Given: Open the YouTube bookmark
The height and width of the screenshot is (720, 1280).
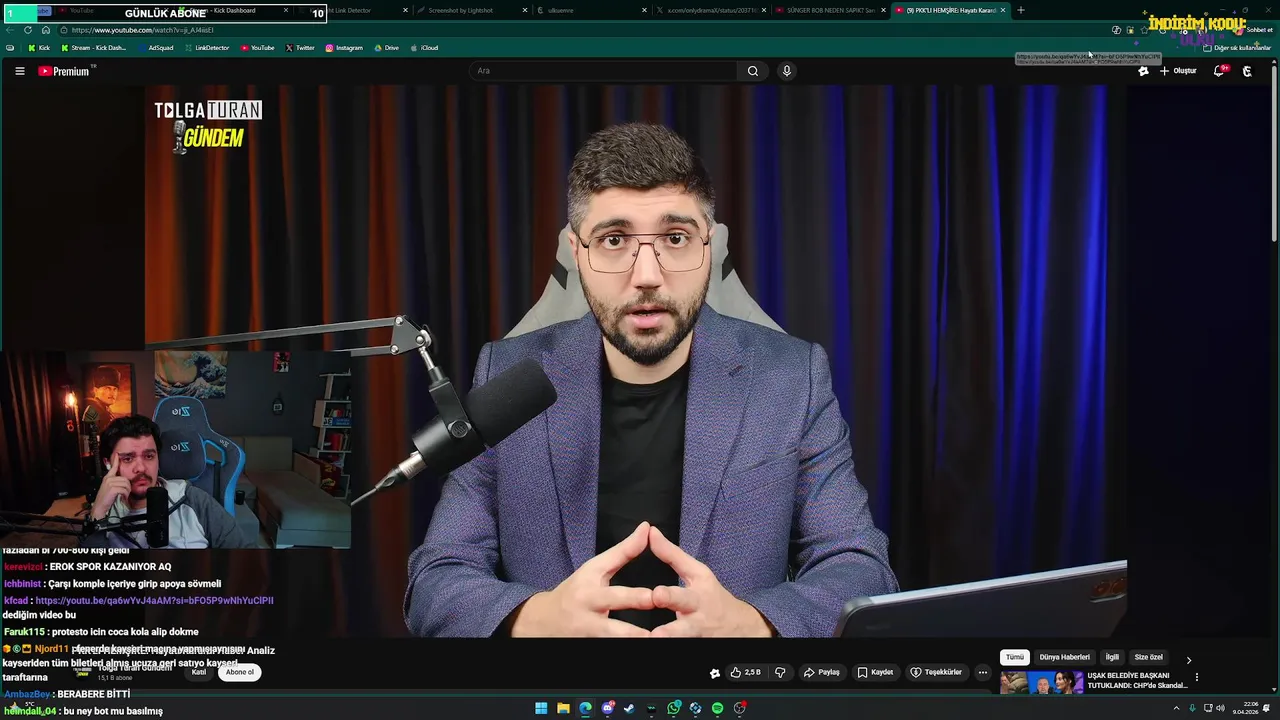Looking at the screenshot, I should [258, 48].
